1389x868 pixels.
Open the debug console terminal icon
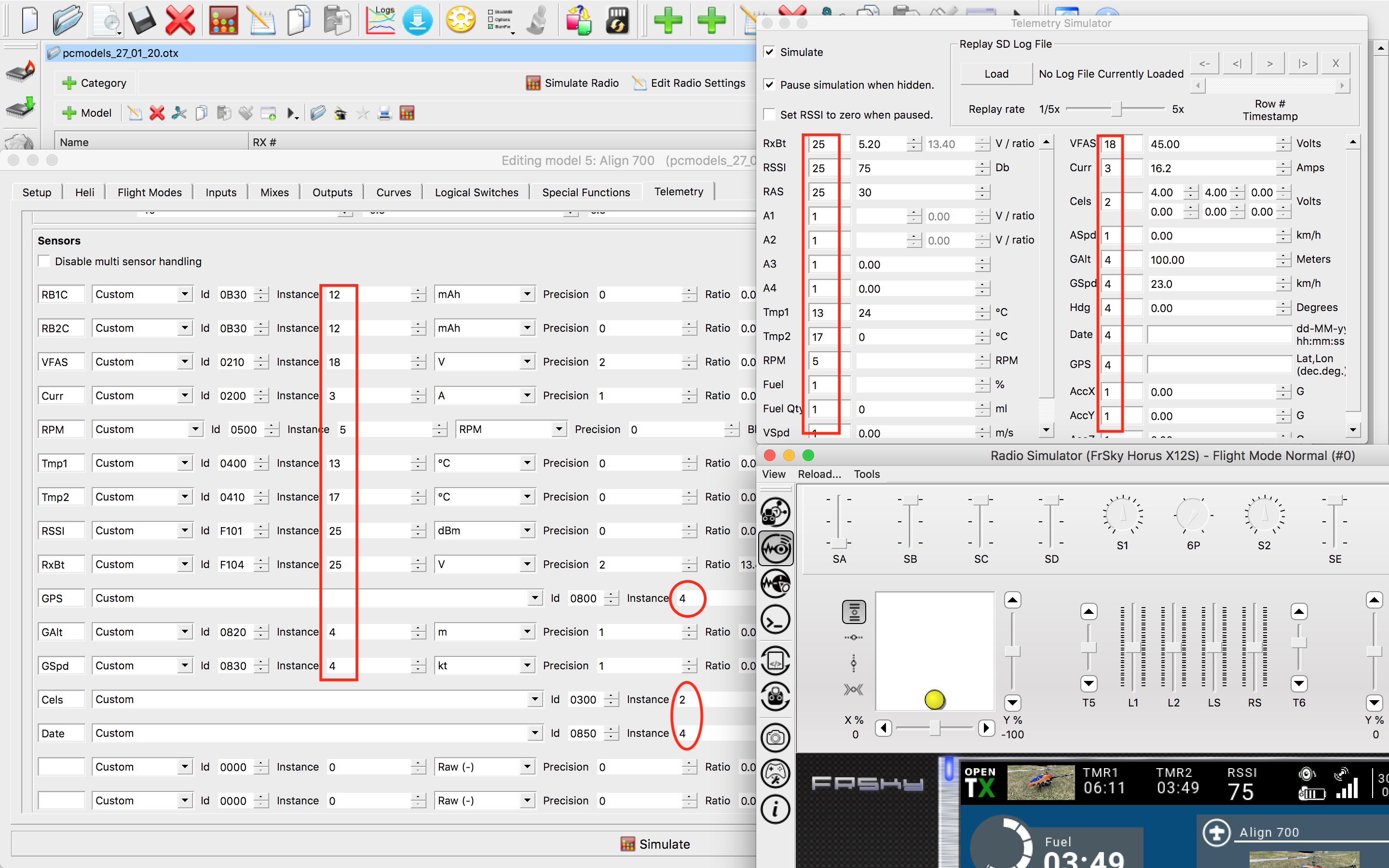[776, 619]
